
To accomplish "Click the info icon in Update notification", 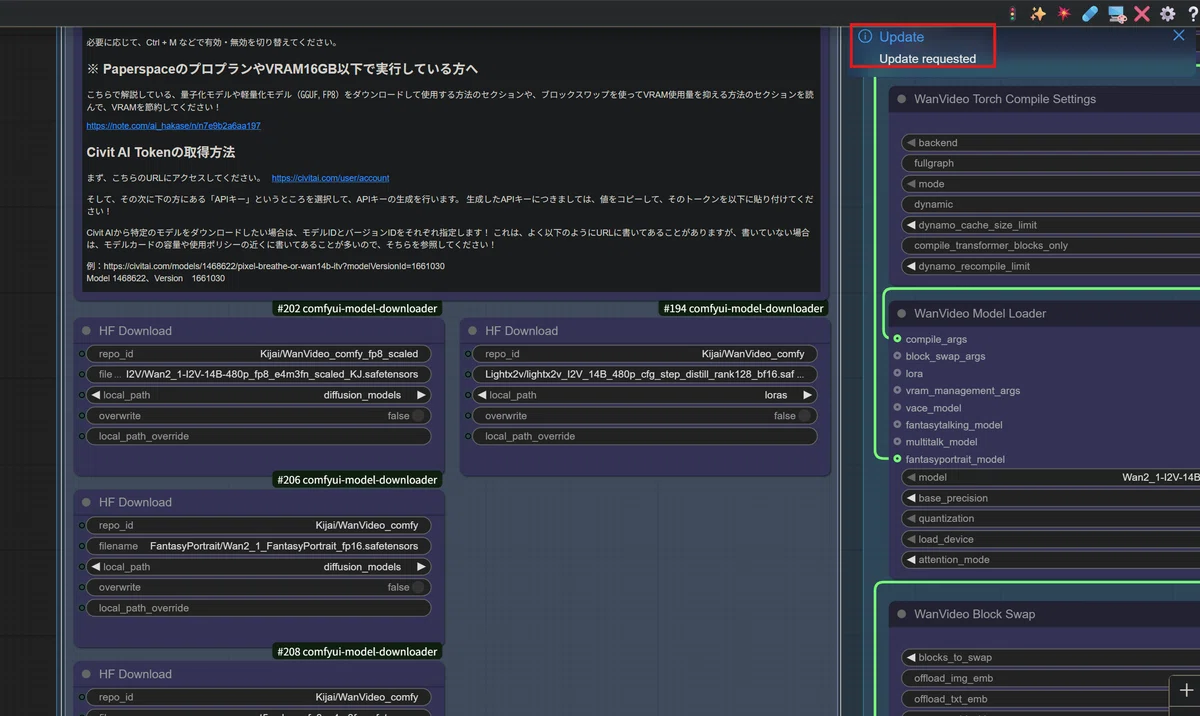I will 865,37.
